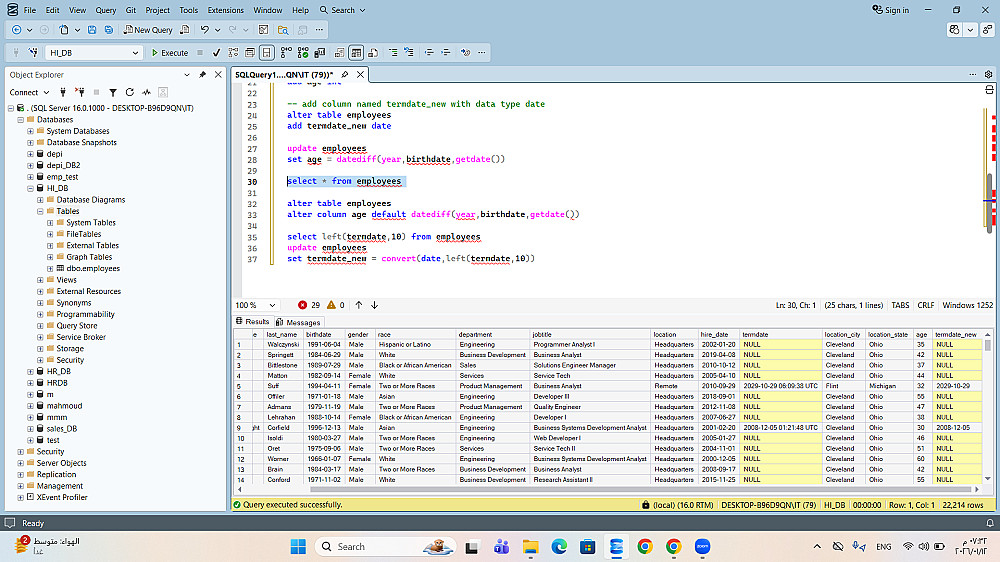The width and height of the screenshot is (1000, 562).
Task: Pin the Object Explorer panel
Action: (x=203, y=75)
